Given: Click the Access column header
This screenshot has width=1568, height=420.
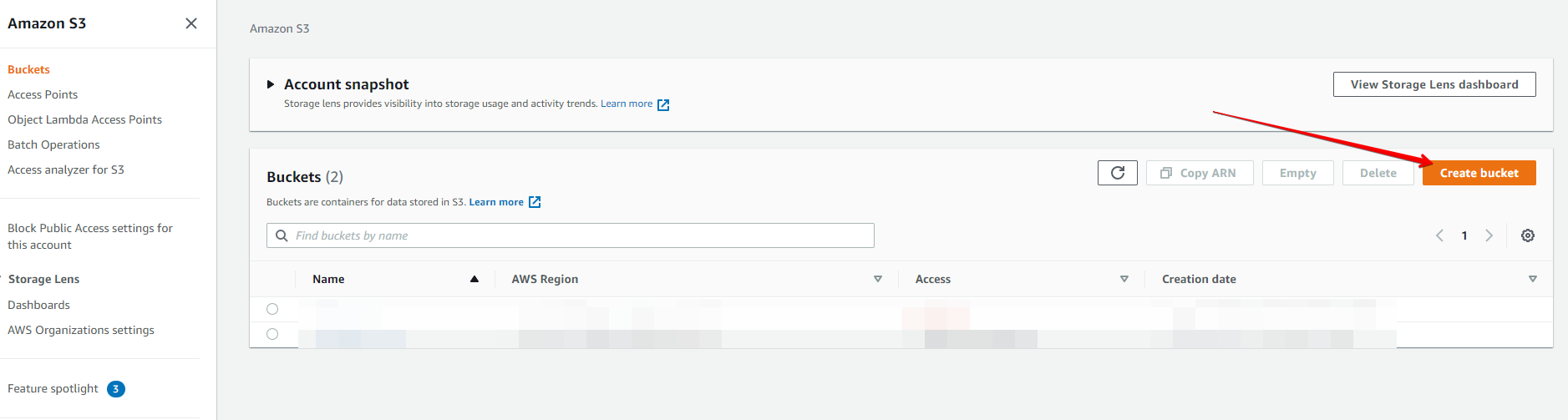Looking at the screenshot, I should pos(933,279).
